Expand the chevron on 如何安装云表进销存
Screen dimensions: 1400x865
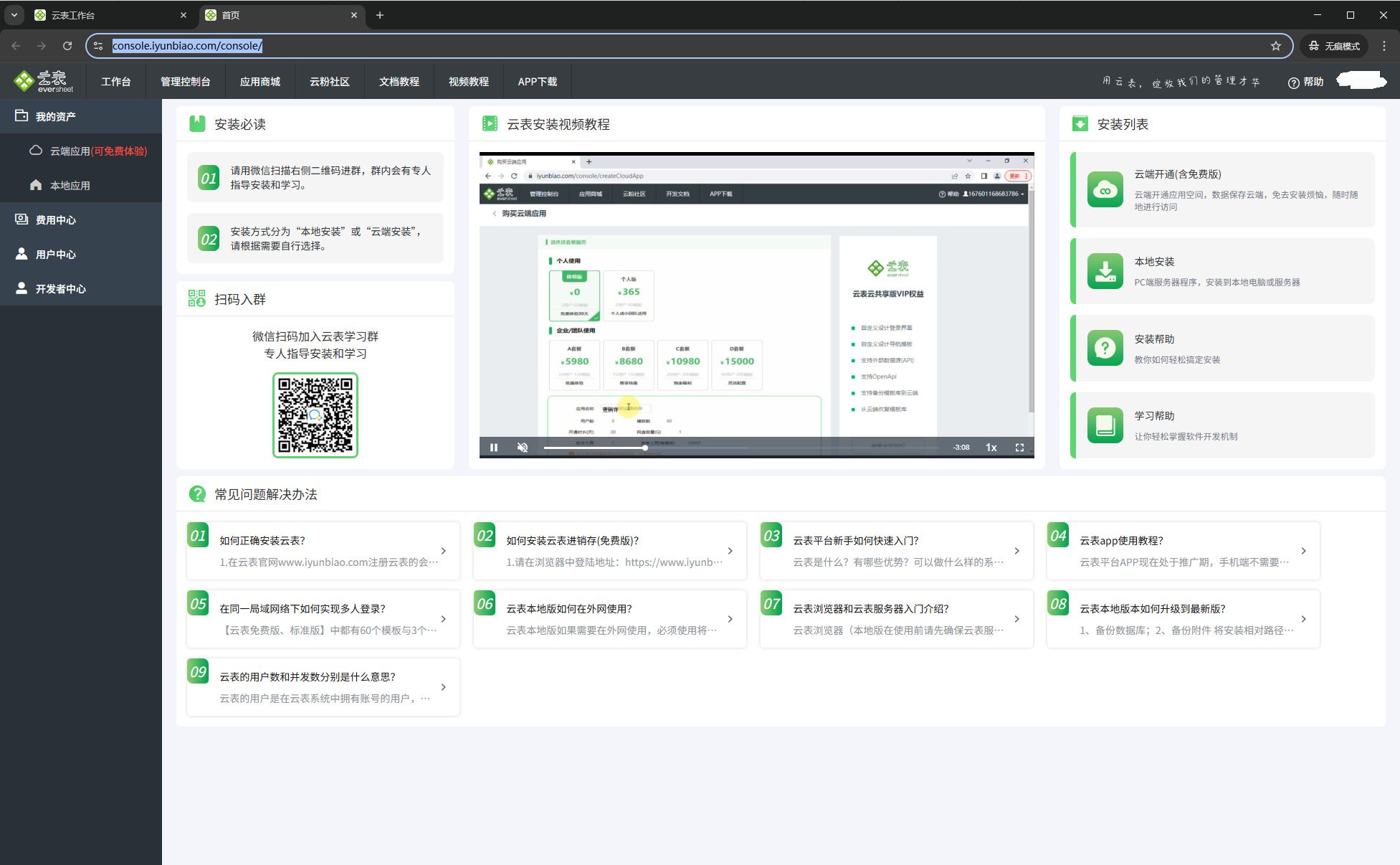coord(730,551)
